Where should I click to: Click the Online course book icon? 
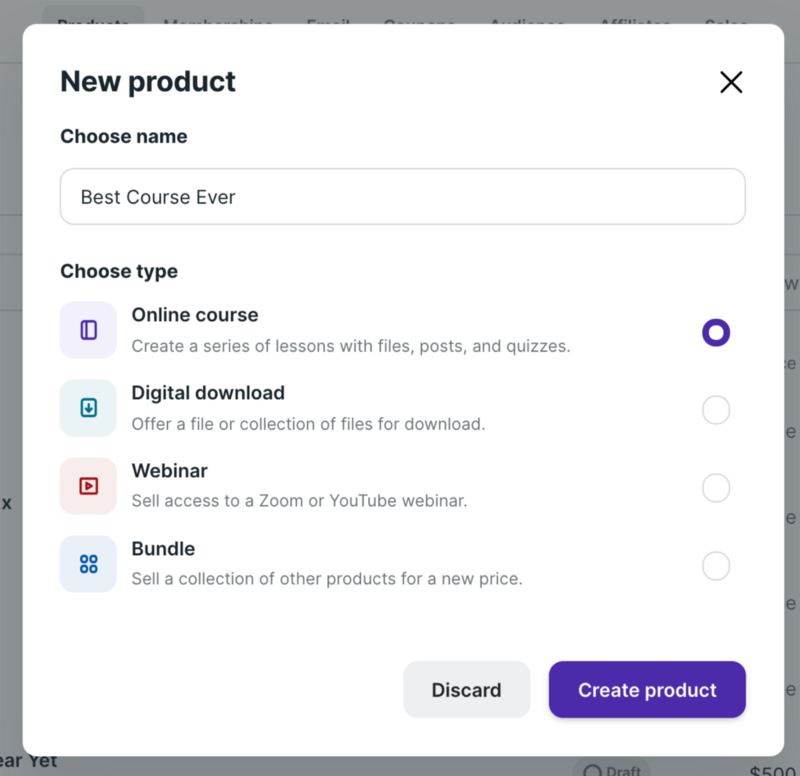[88, 330]
